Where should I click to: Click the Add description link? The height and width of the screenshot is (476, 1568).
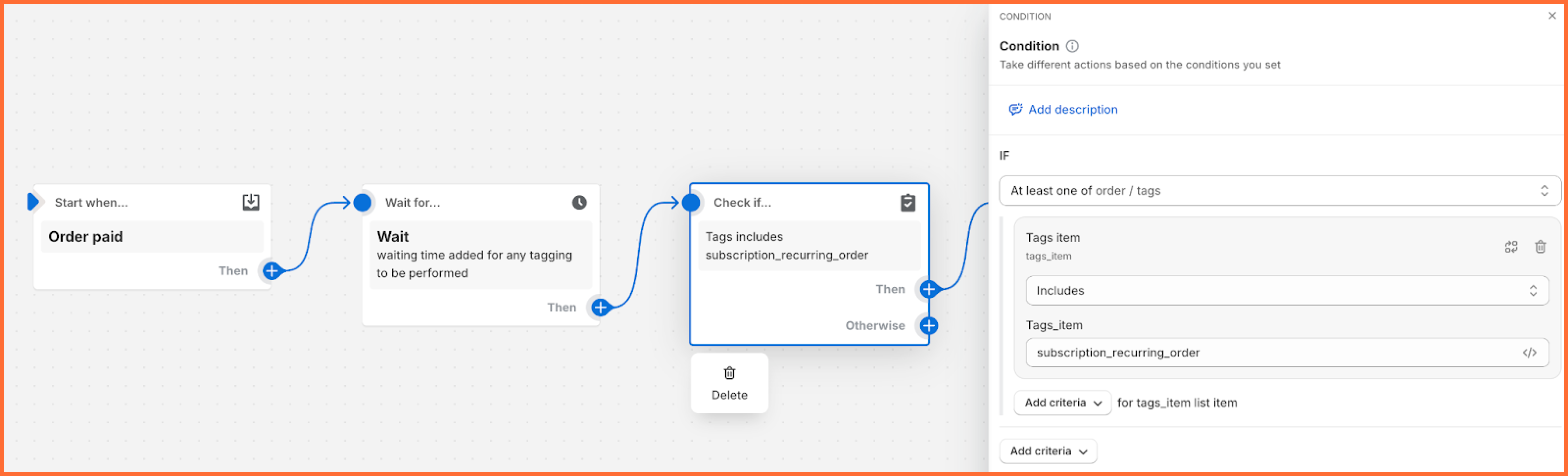pos(1073,110)
